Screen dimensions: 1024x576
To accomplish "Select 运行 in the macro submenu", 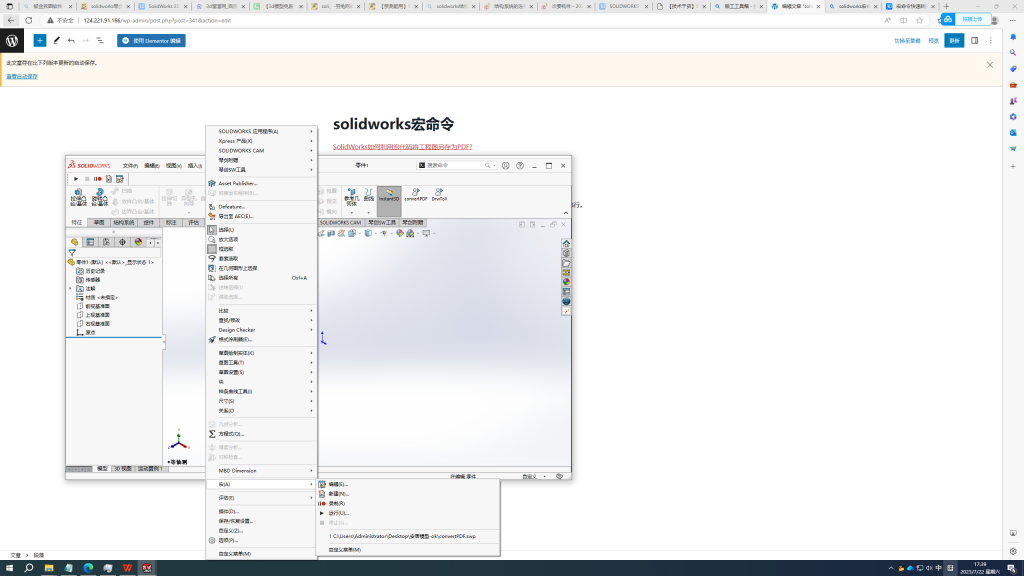I will tap(338, 513).
